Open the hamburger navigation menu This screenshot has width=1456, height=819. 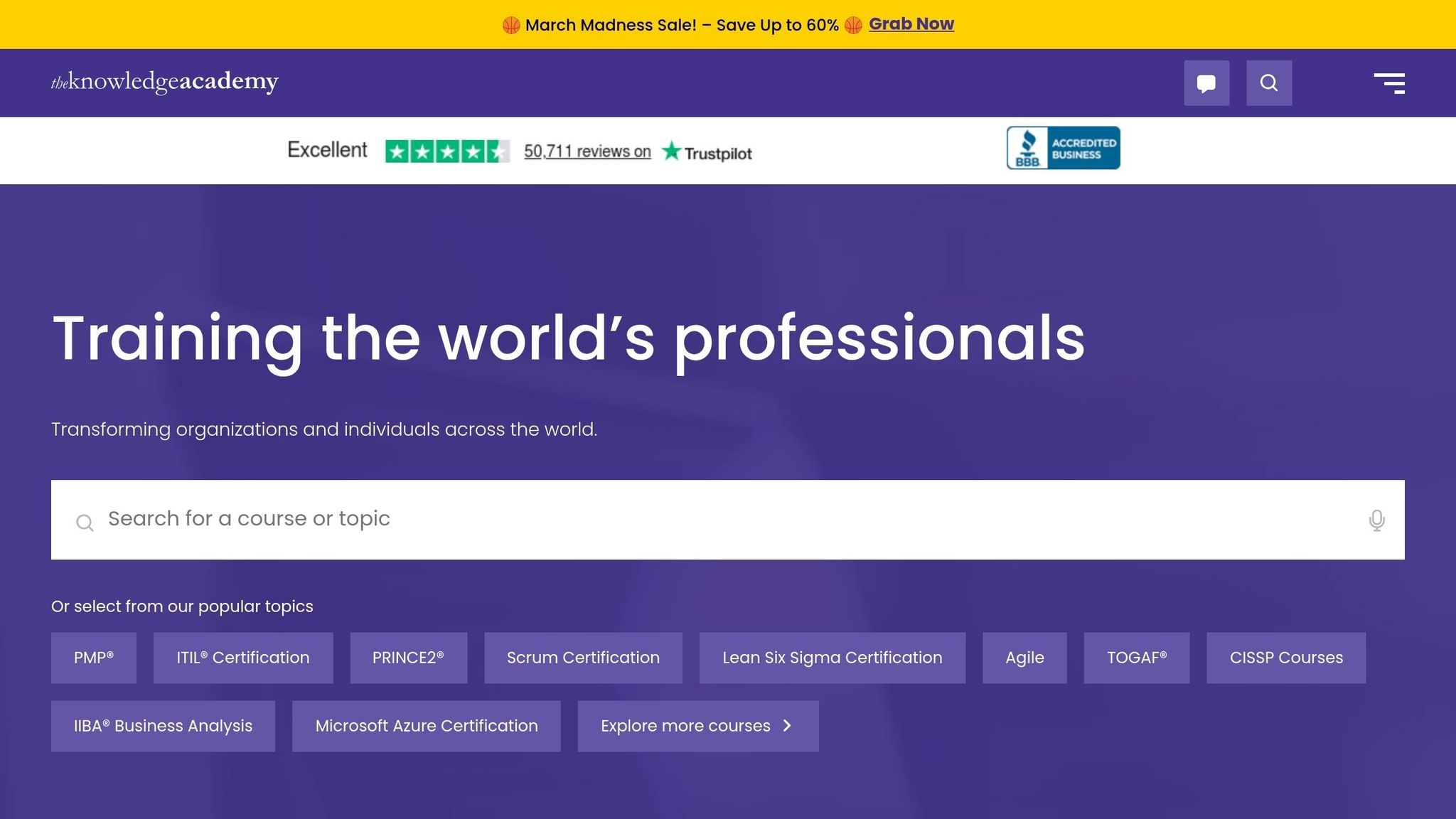point(1390,82)
